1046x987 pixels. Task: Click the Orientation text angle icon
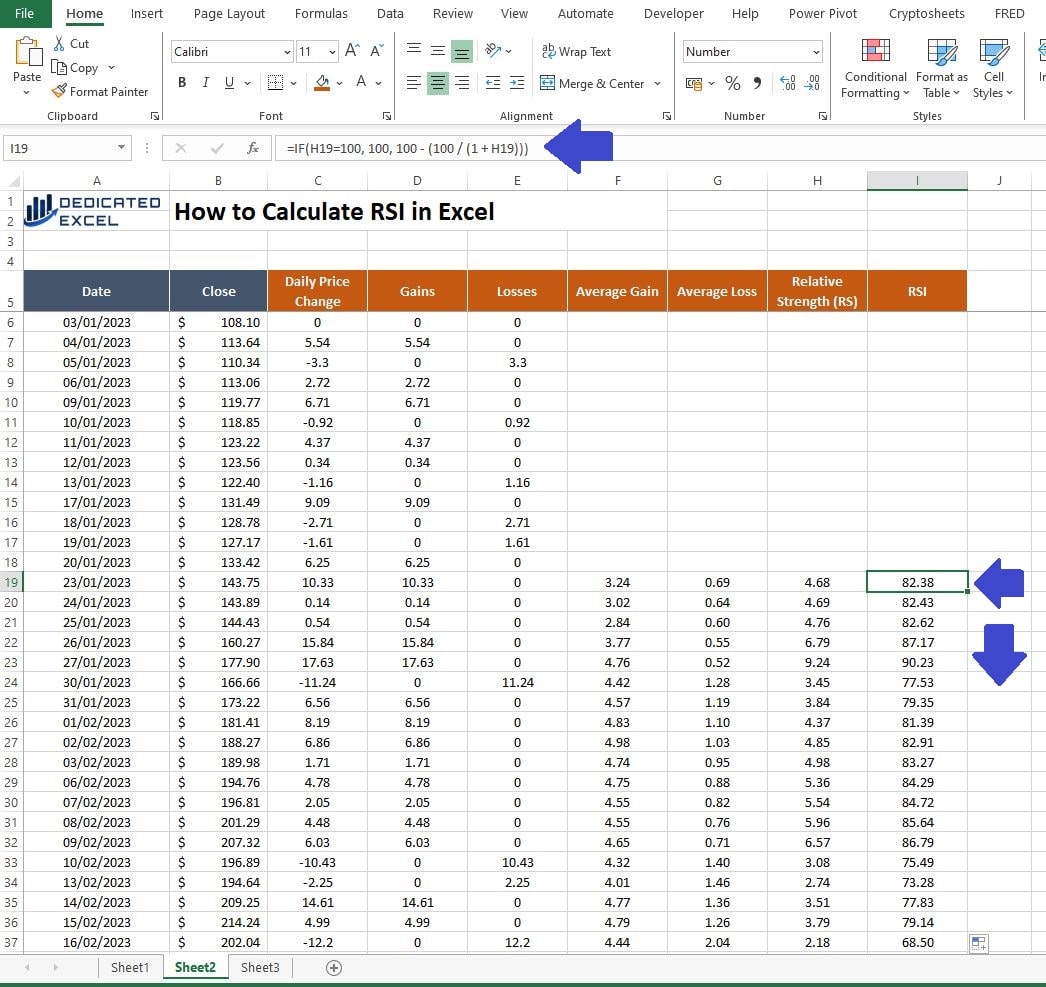pos(493,51)
